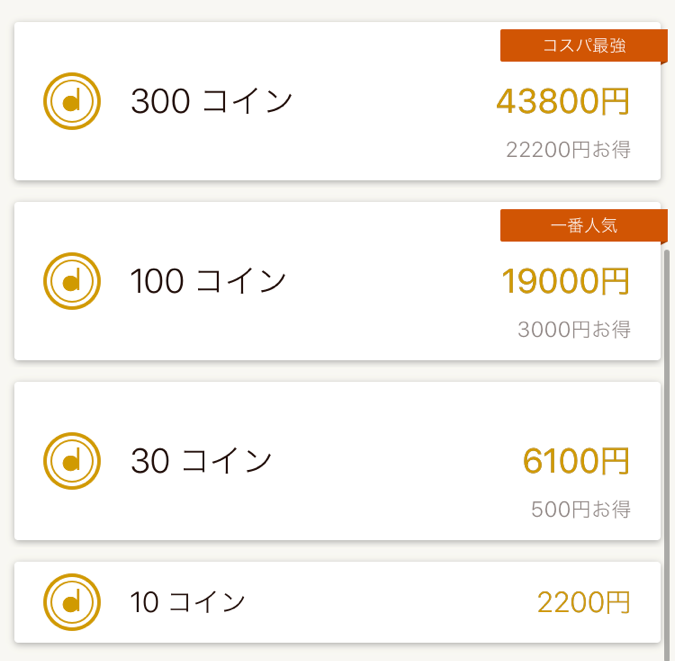Tap the 6100円 price
675x661 pixels.
[x=576, y=460]
